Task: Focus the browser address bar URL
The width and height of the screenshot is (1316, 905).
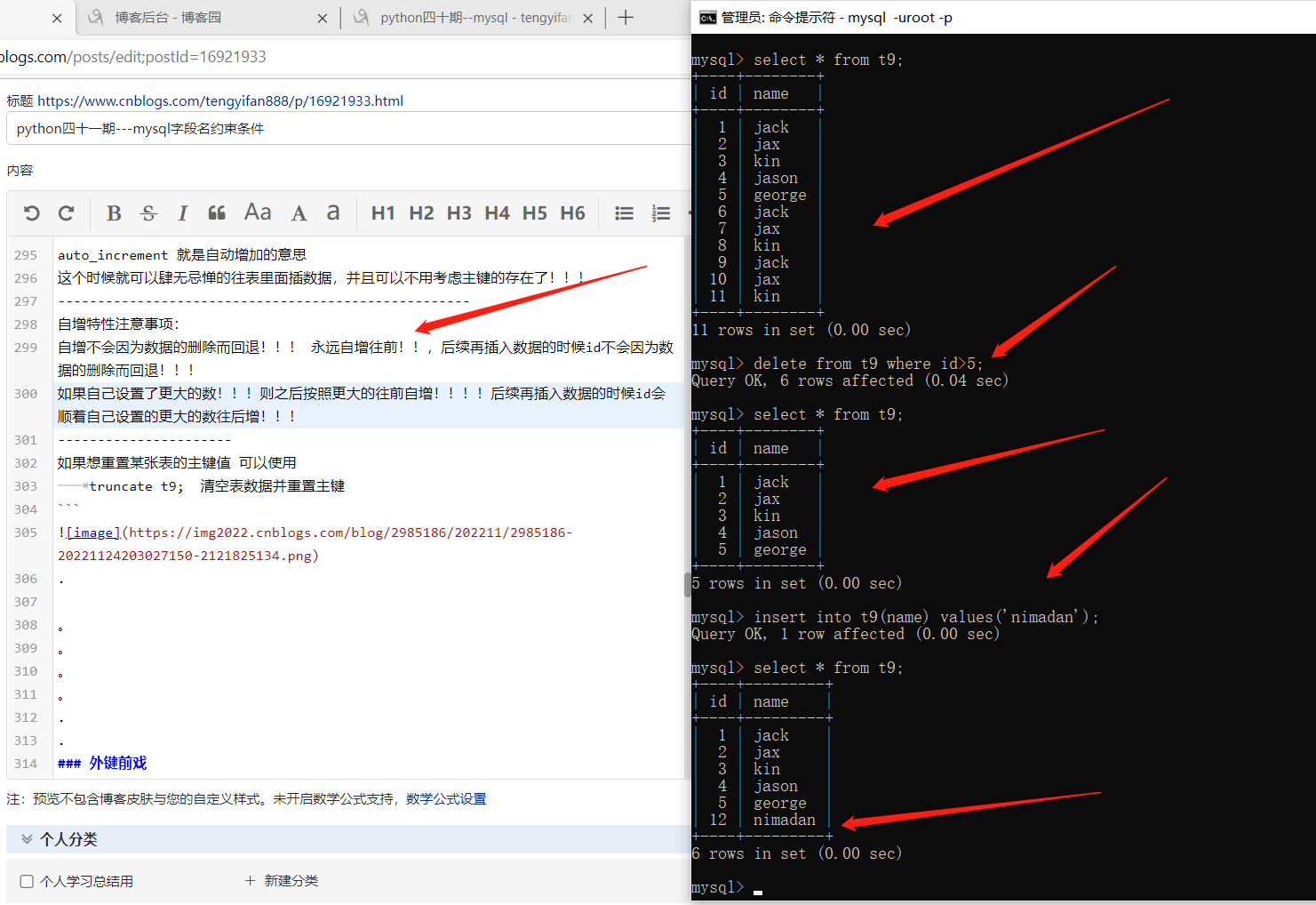Action: click(133, 57)
